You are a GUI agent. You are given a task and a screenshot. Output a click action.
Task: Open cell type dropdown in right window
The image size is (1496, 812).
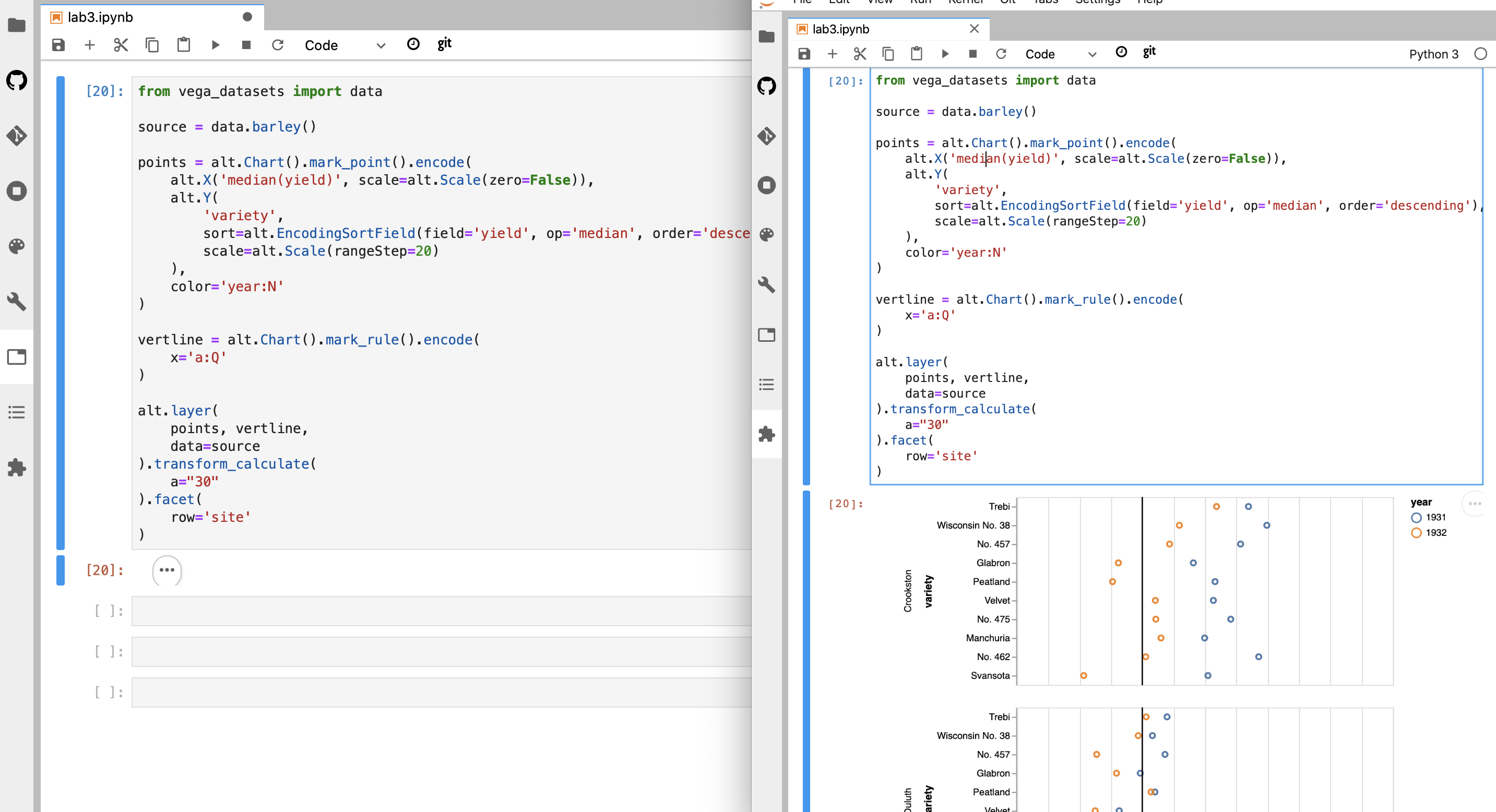[1061, 54]
